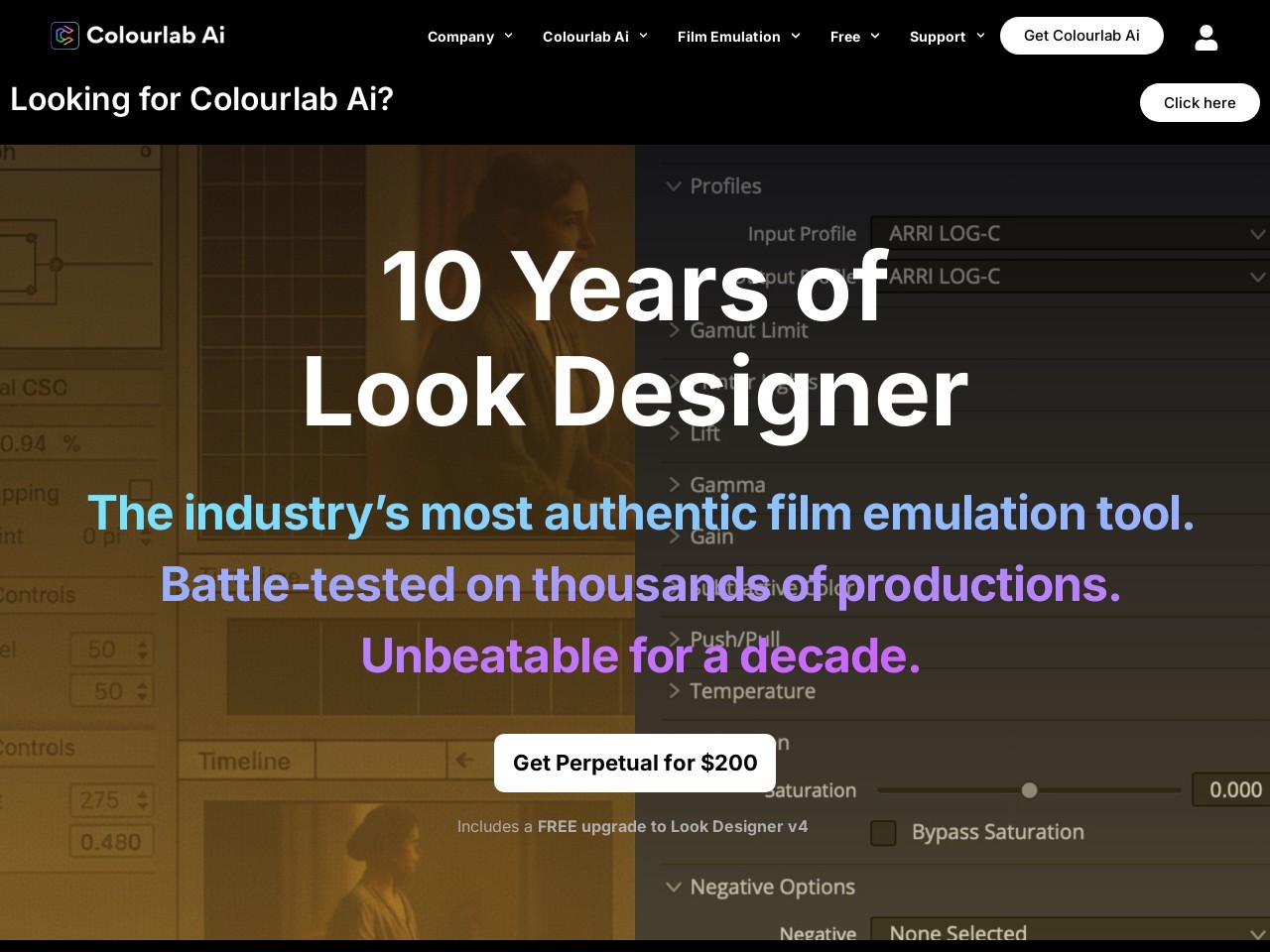Collapse the Negative Options section
This screenshot has width=1270, height=952.
pyautogui.click(x=675, y=887)
